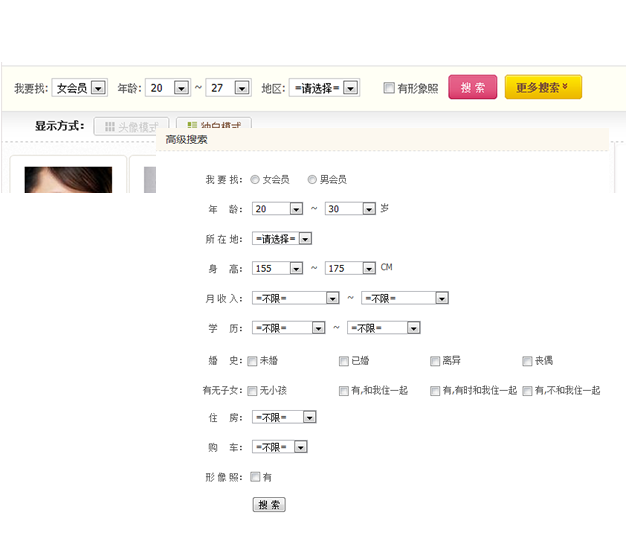Tick the 形象照 有 checkbox in advanced form
Viewport: 643px width, 539px height.
(x=255, y=477)
